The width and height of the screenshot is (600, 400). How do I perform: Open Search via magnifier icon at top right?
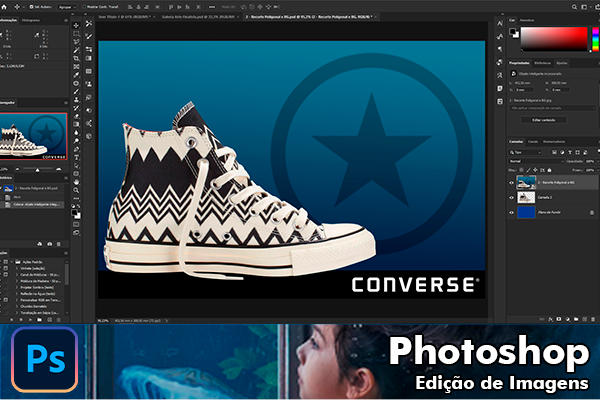574,7
